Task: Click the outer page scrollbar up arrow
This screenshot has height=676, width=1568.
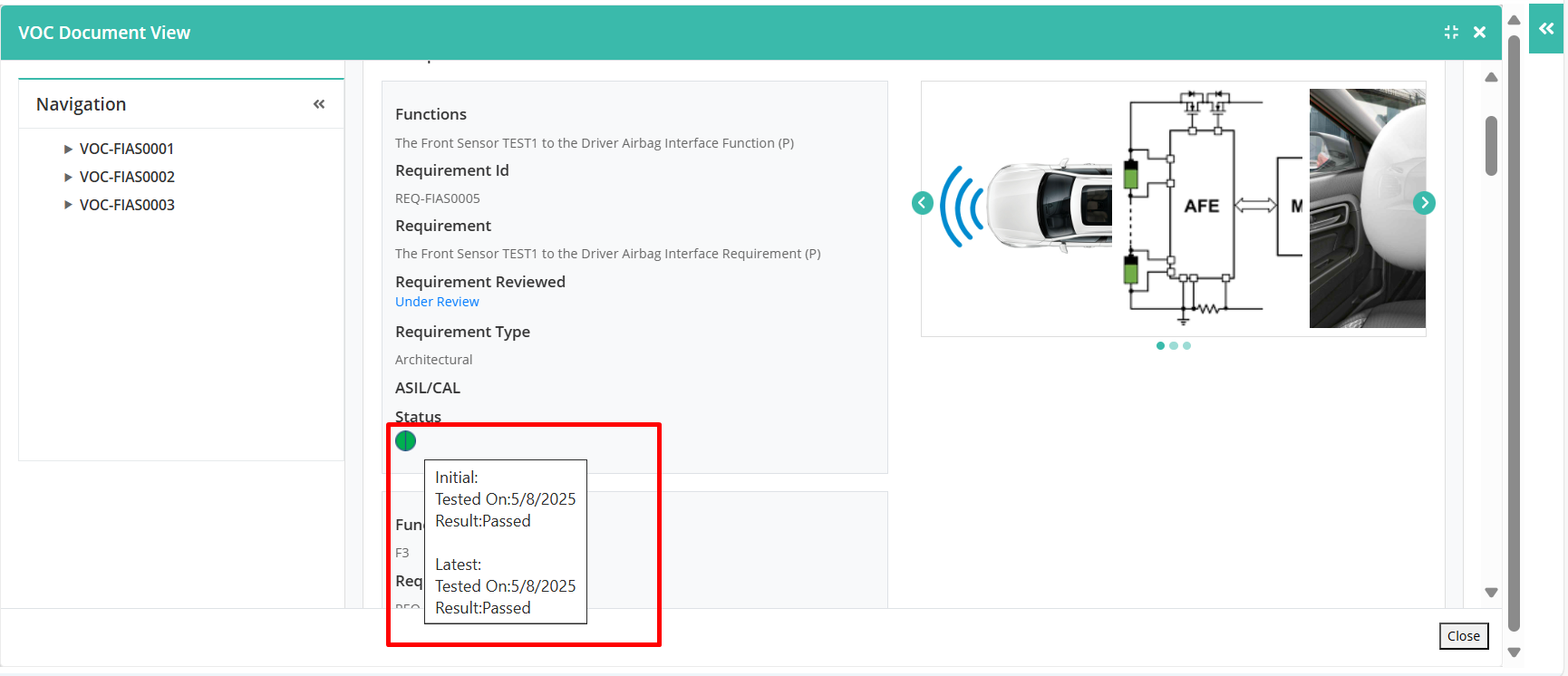Action: tap(1514, 21)
